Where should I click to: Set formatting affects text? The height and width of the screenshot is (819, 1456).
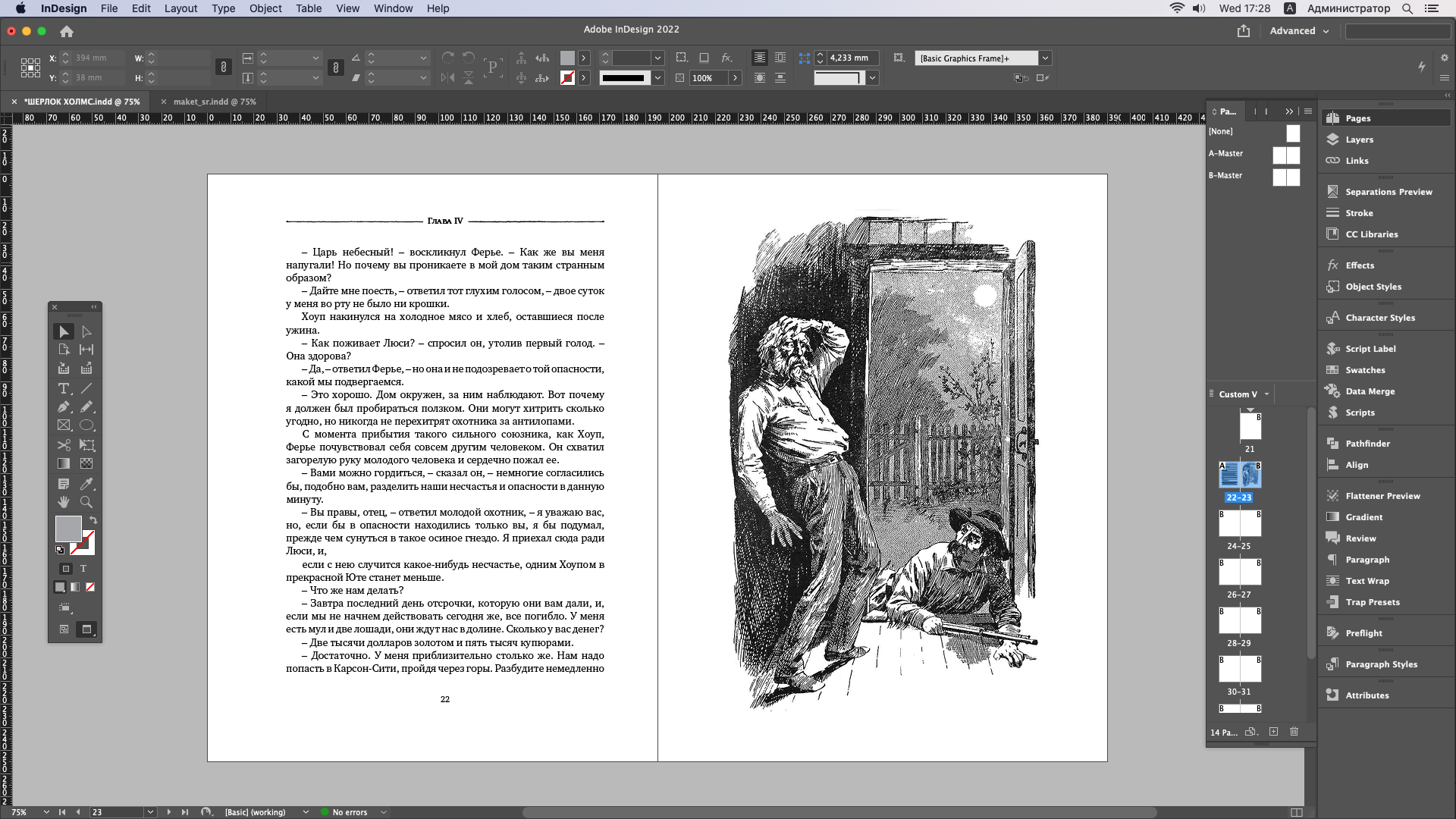[83, 569]
